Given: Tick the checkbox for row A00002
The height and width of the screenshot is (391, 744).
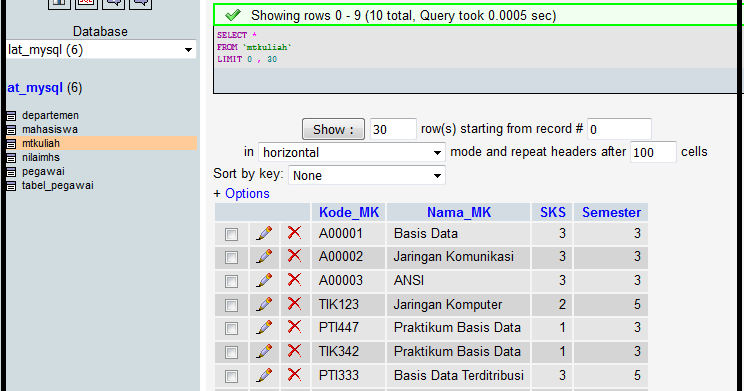Looking at the screenshot, I should coord(231,258).
